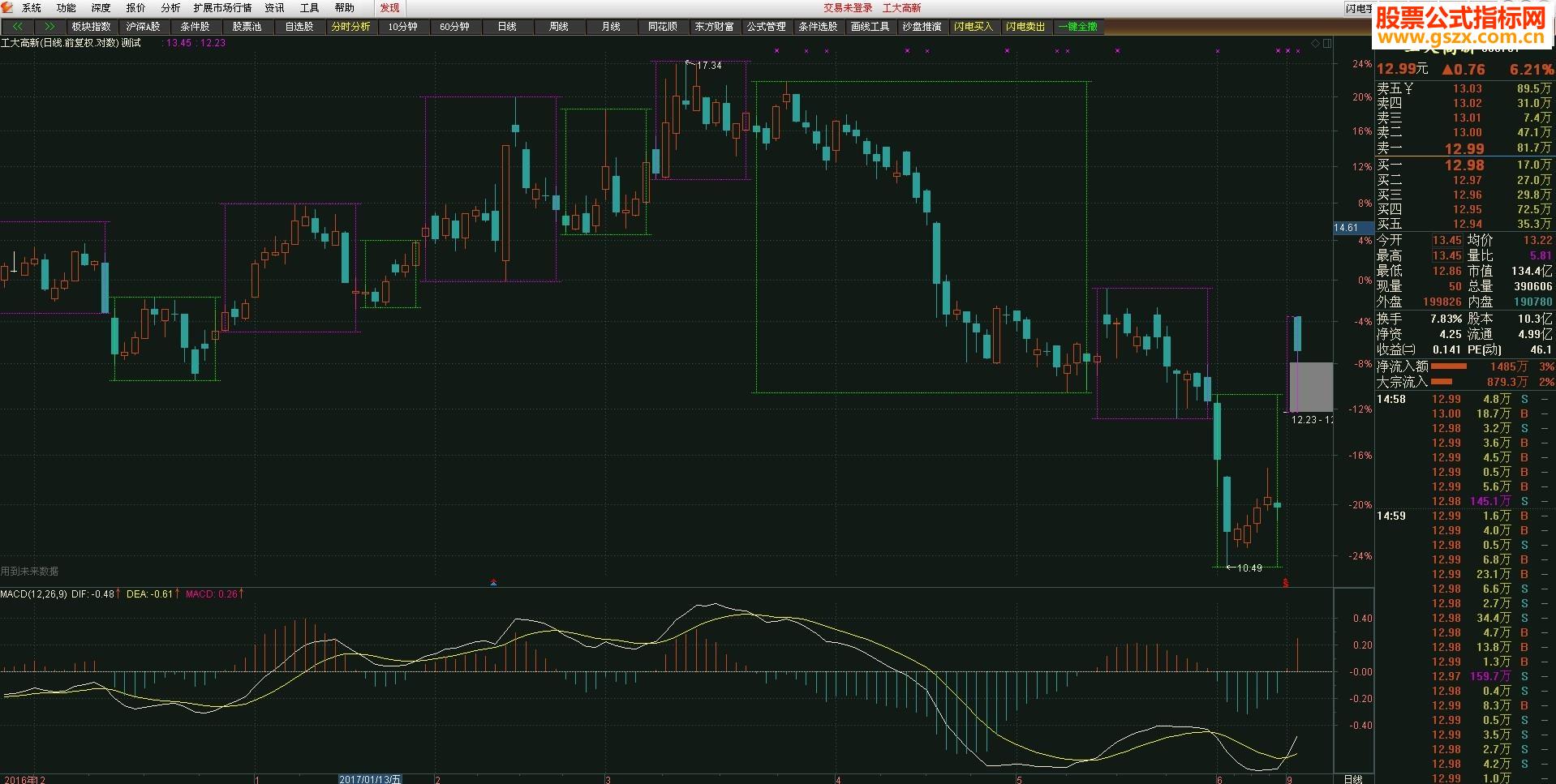Click the 卖一 price 12.99

click(1464, 148)
